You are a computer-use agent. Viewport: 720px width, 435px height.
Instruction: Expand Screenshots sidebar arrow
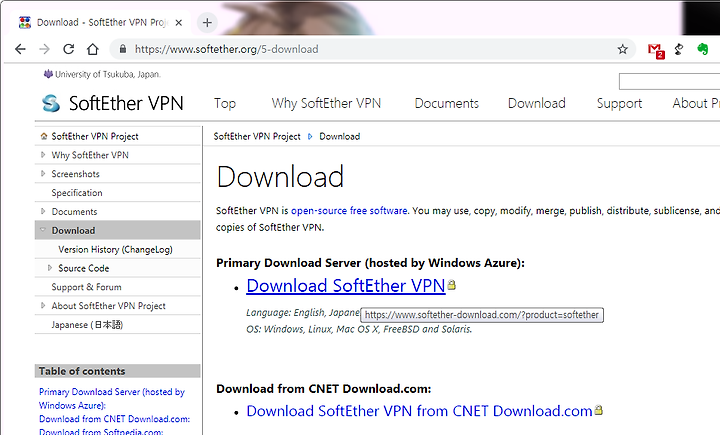point(43,174)
